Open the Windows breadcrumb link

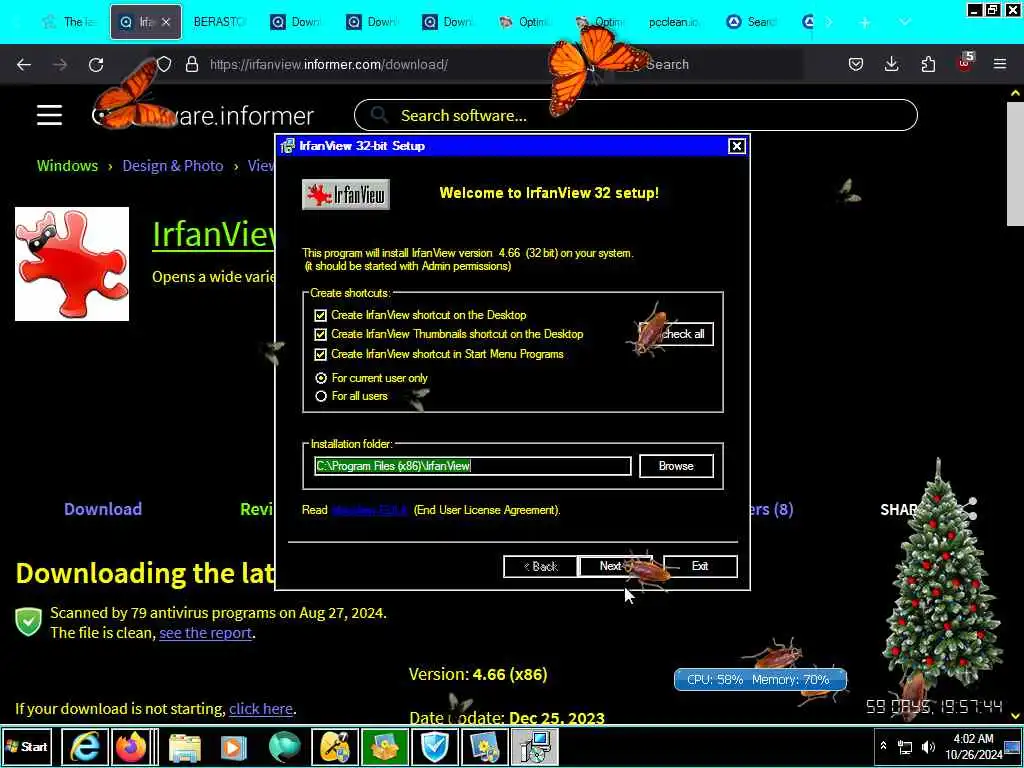(67, 166)
